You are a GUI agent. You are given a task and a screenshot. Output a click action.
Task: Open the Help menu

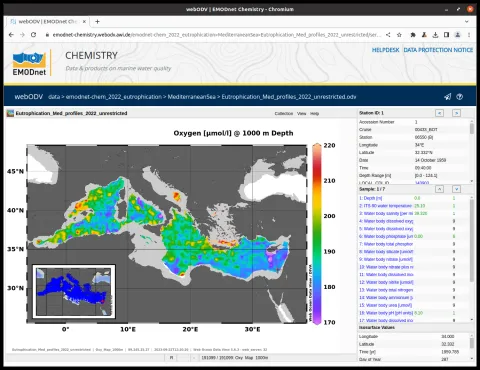[314, 114]
